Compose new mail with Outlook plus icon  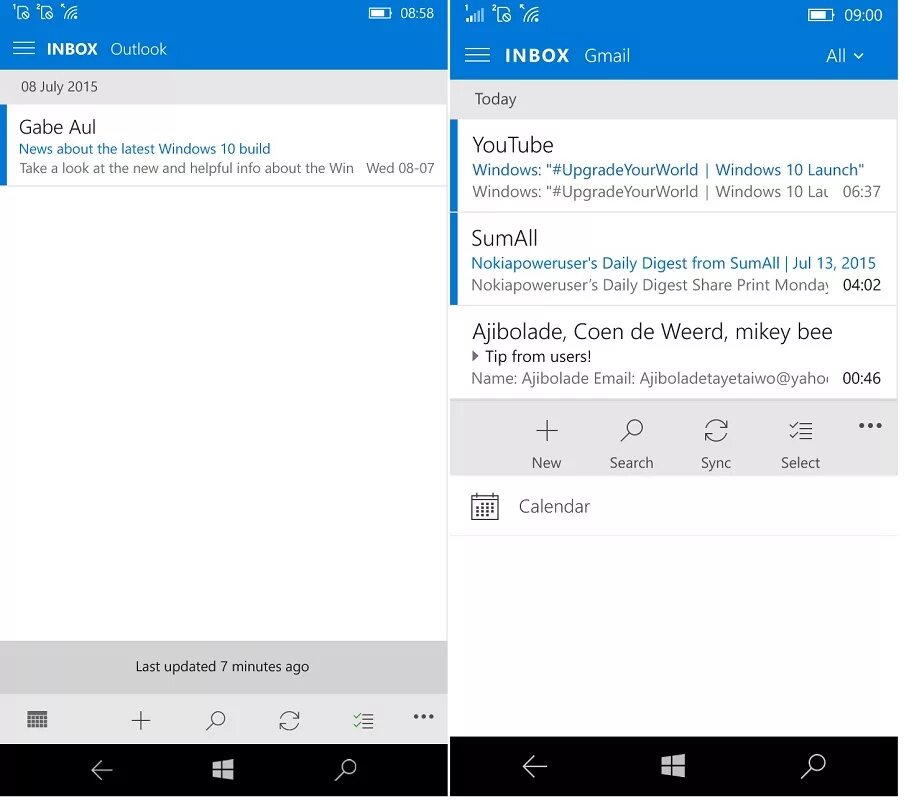tap(141, 720)
